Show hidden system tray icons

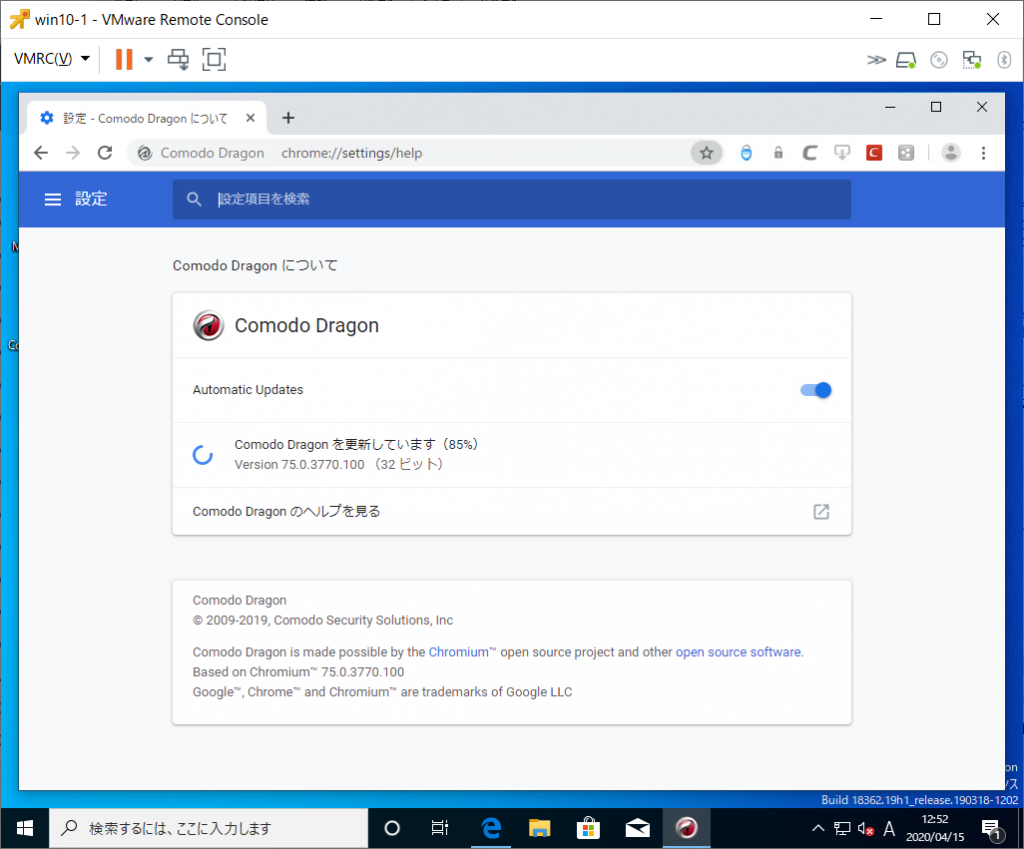[x=818, y=829]
